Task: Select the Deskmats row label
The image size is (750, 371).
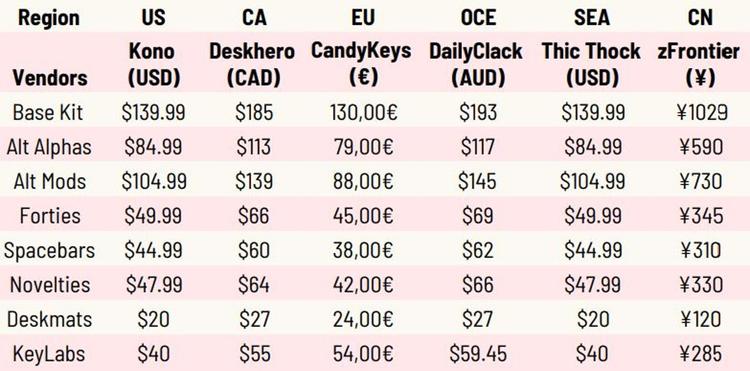Action: coord(50,319)
